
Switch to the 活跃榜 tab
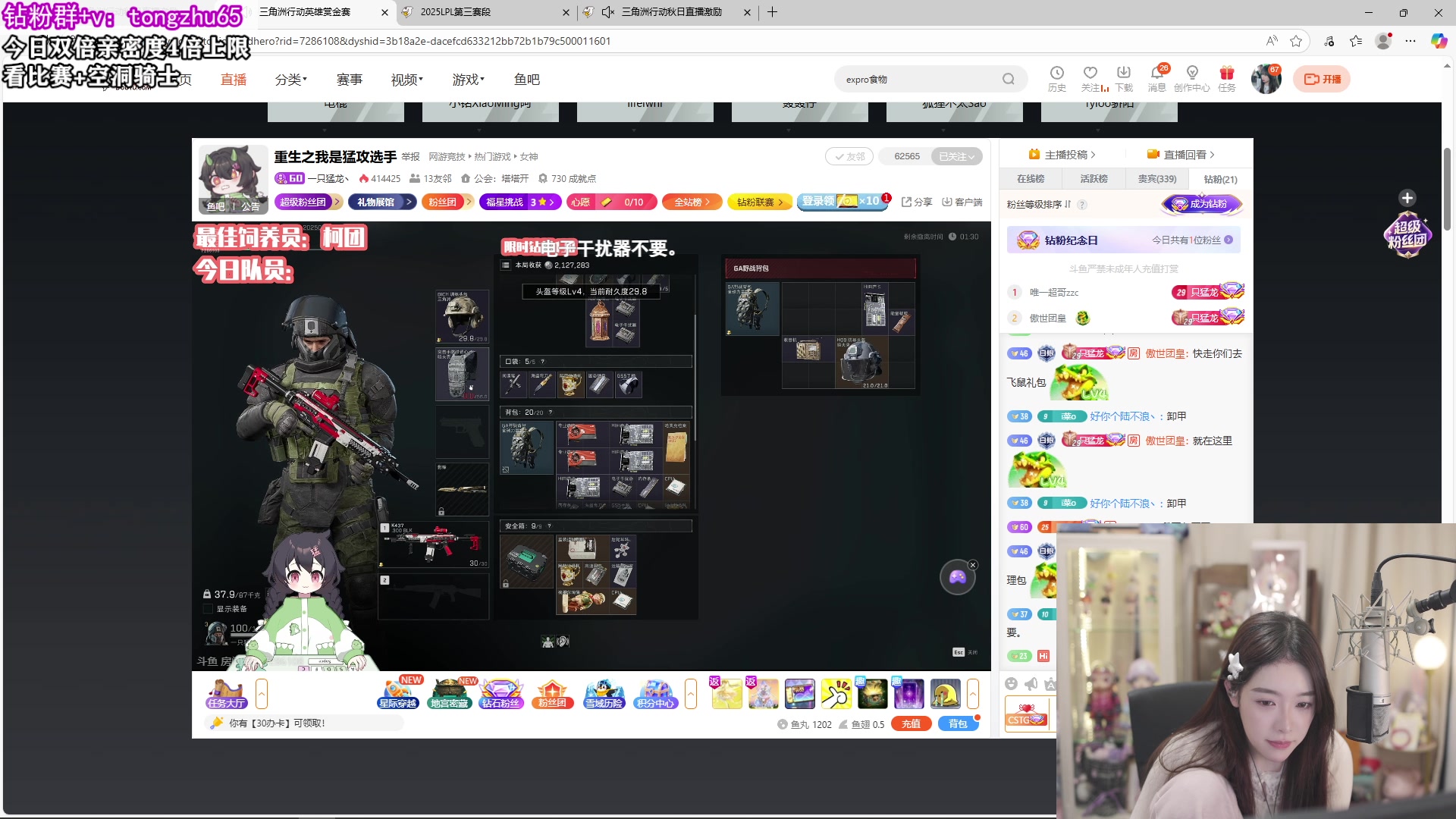(1094, 179)
